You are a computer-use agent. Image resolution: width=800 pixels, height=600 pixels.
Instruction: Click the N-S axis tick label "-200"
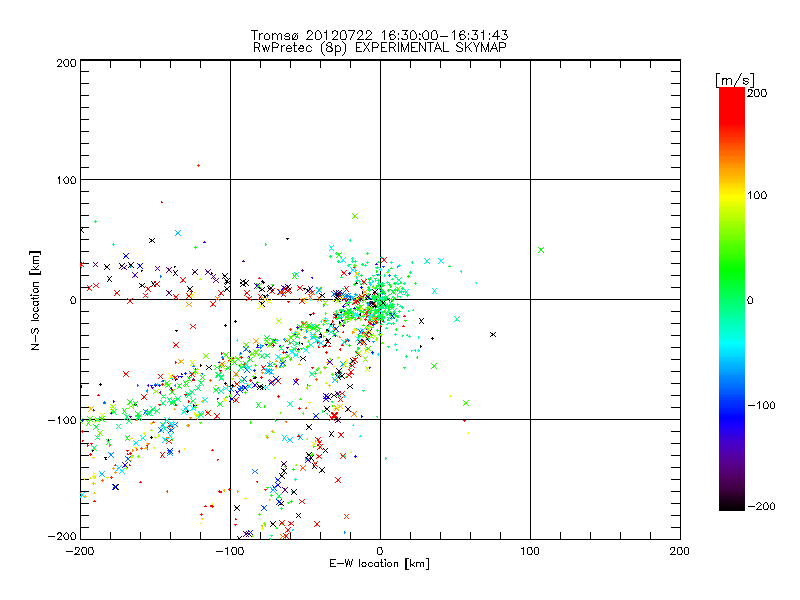coord(62,536)
